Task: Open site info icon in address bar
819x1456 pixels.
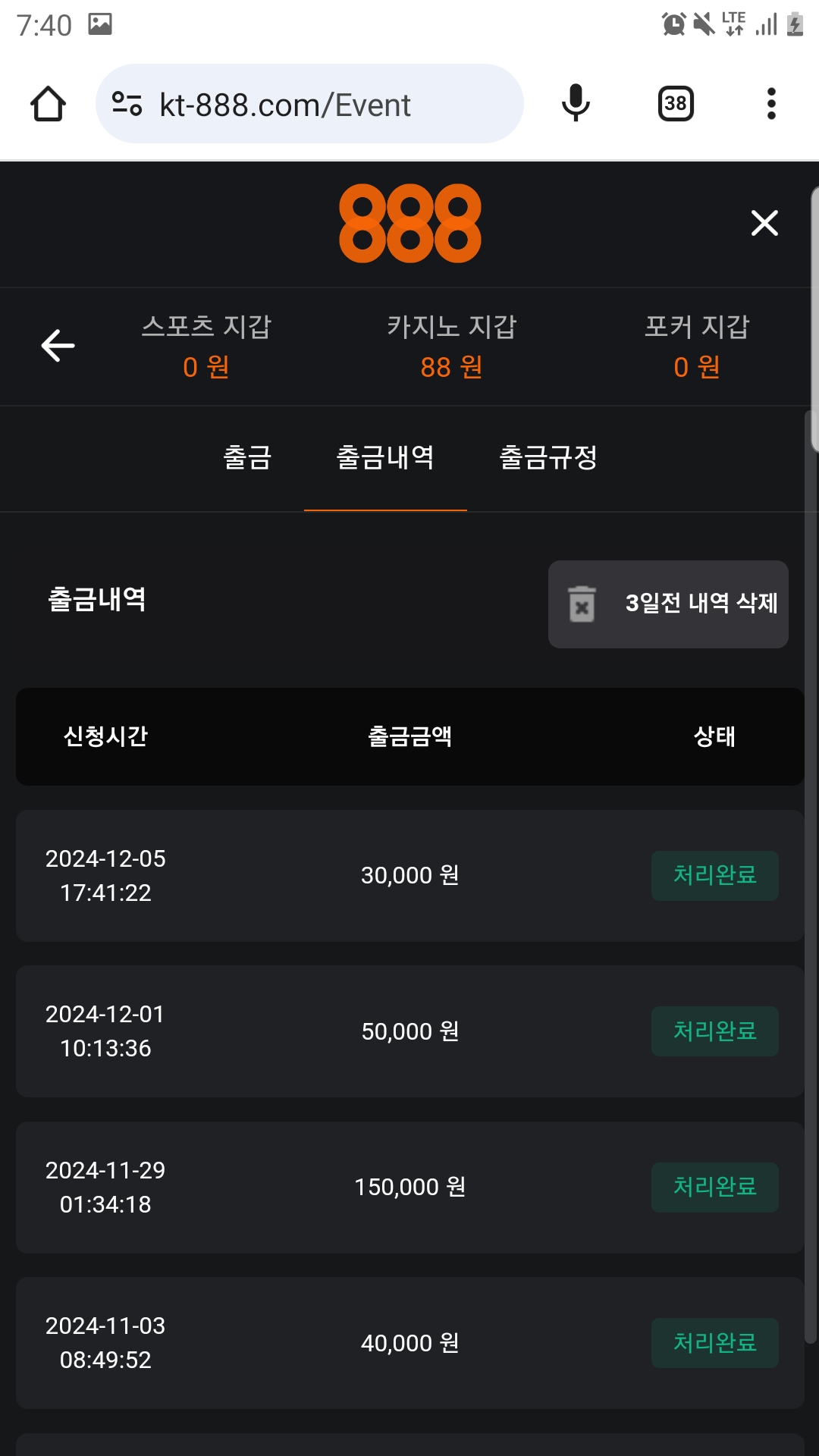Action: coord(127,104)
